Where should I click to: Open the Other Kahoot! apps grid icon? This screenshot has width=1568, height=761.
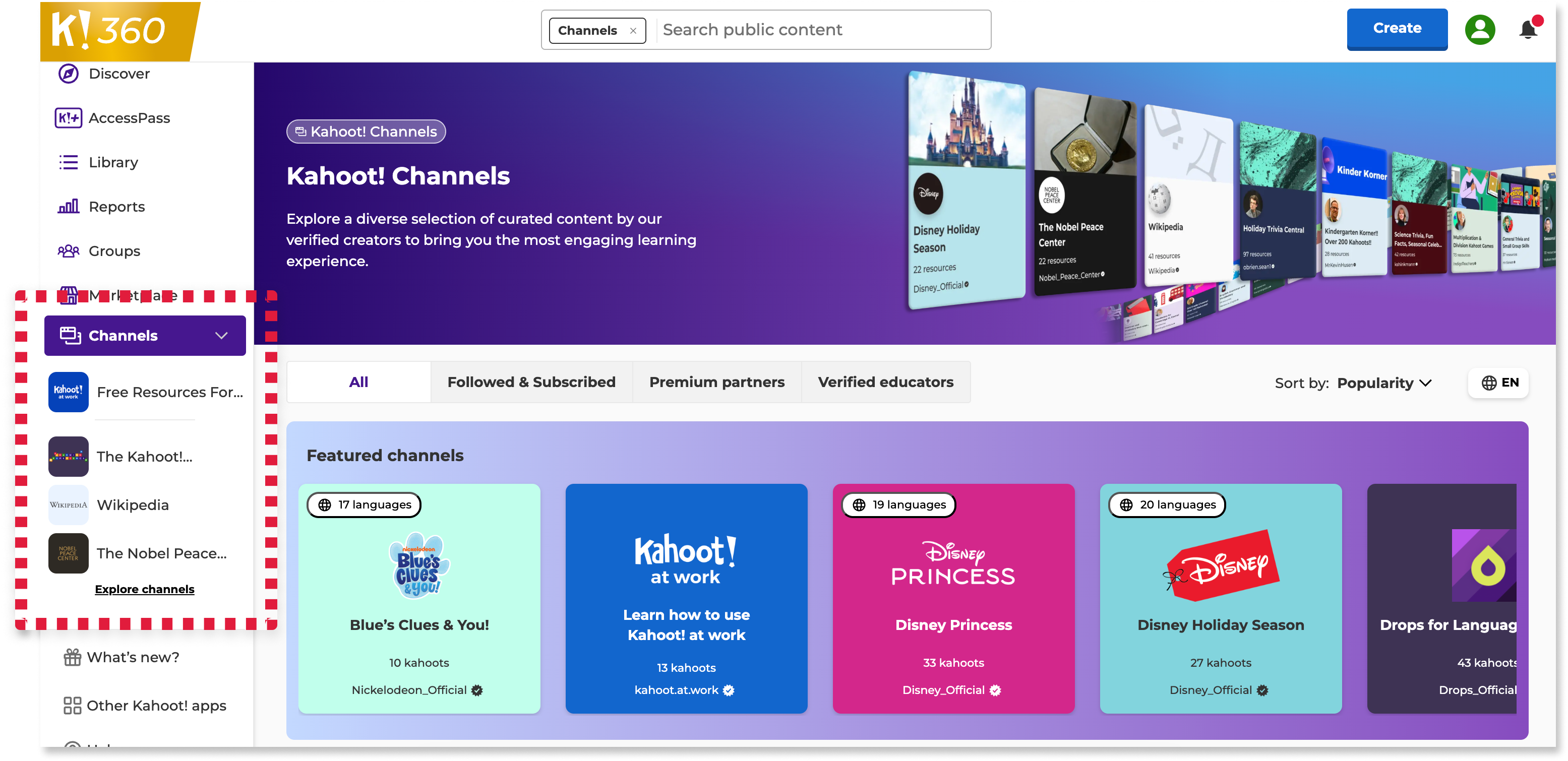73,705
